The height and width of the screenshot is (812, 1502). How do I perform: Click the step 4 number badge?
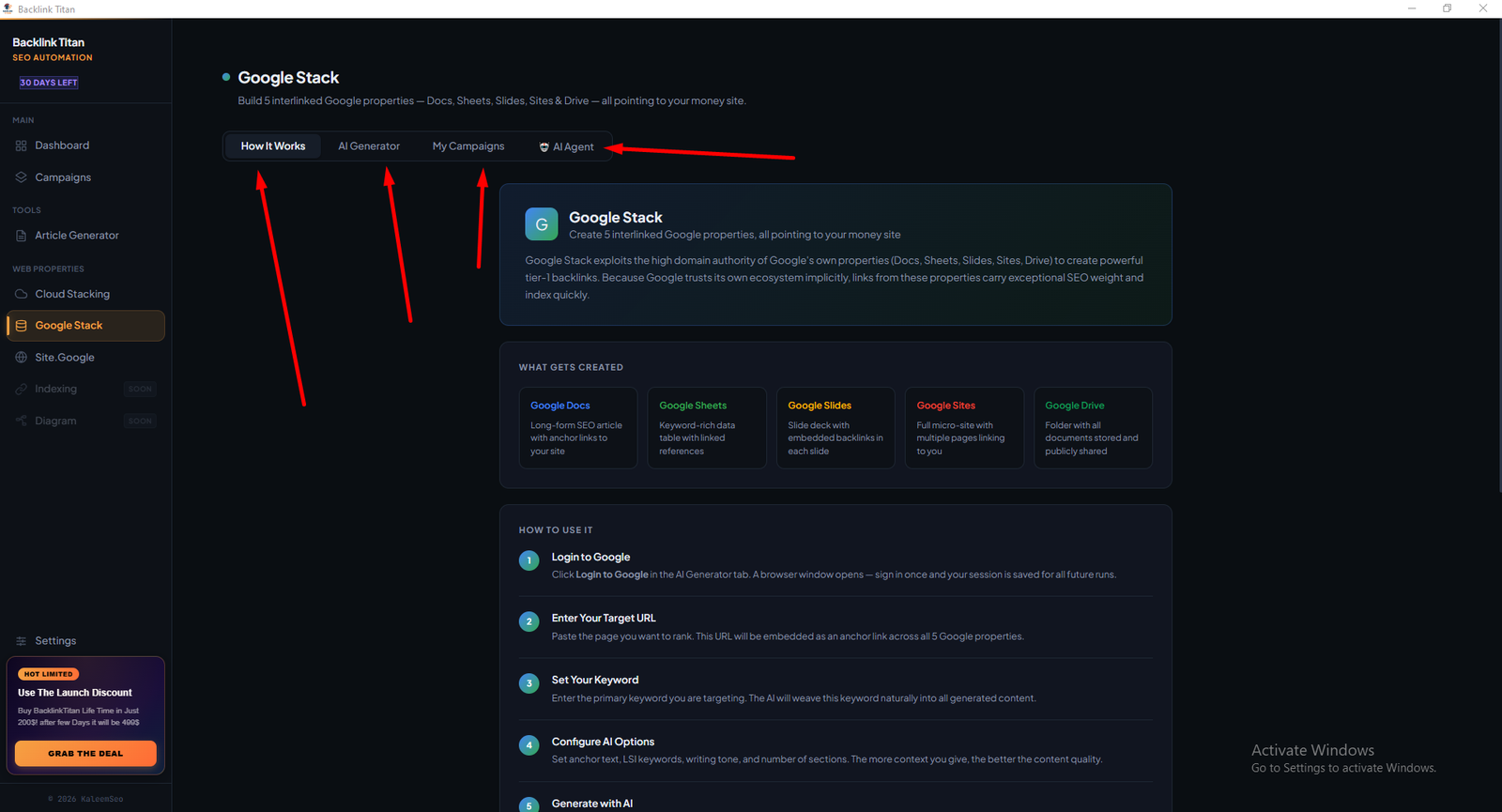pyautogui.click(x=529, y=745)
